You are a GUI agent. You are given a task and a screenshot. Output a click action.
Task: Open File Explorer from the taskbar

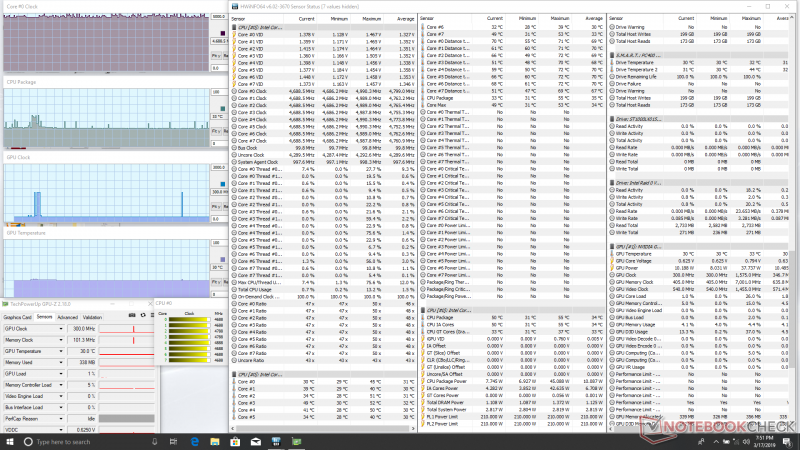(215, 441)
